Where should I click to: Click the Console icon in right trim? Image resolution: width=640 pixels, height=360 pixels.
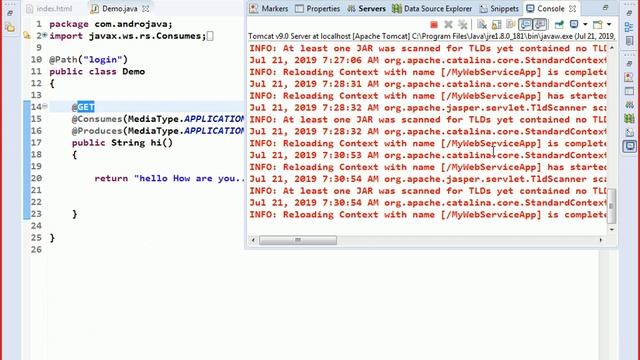click(x=629, y=146)
